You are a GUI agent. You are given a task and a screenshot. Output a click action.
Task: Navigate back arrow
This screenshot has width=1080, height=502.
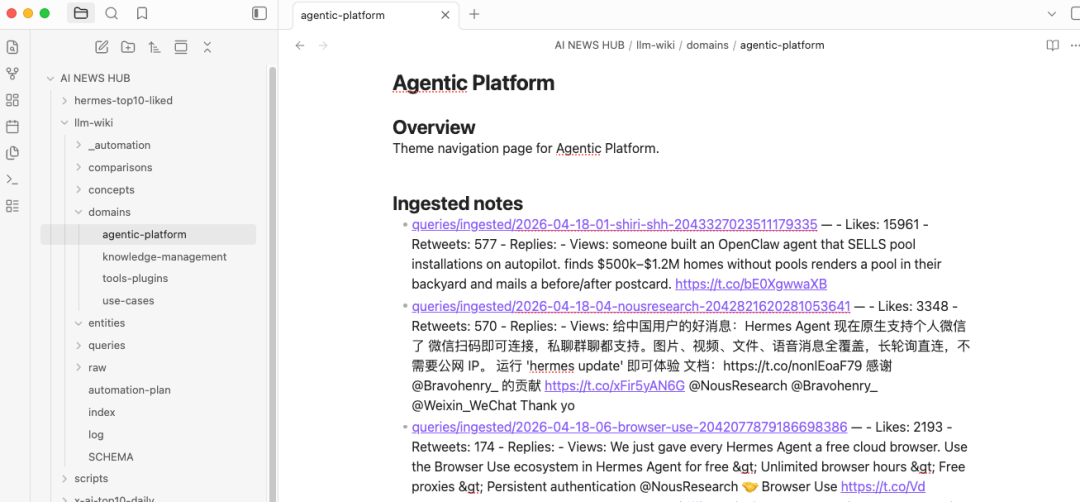tap(300, 45)
